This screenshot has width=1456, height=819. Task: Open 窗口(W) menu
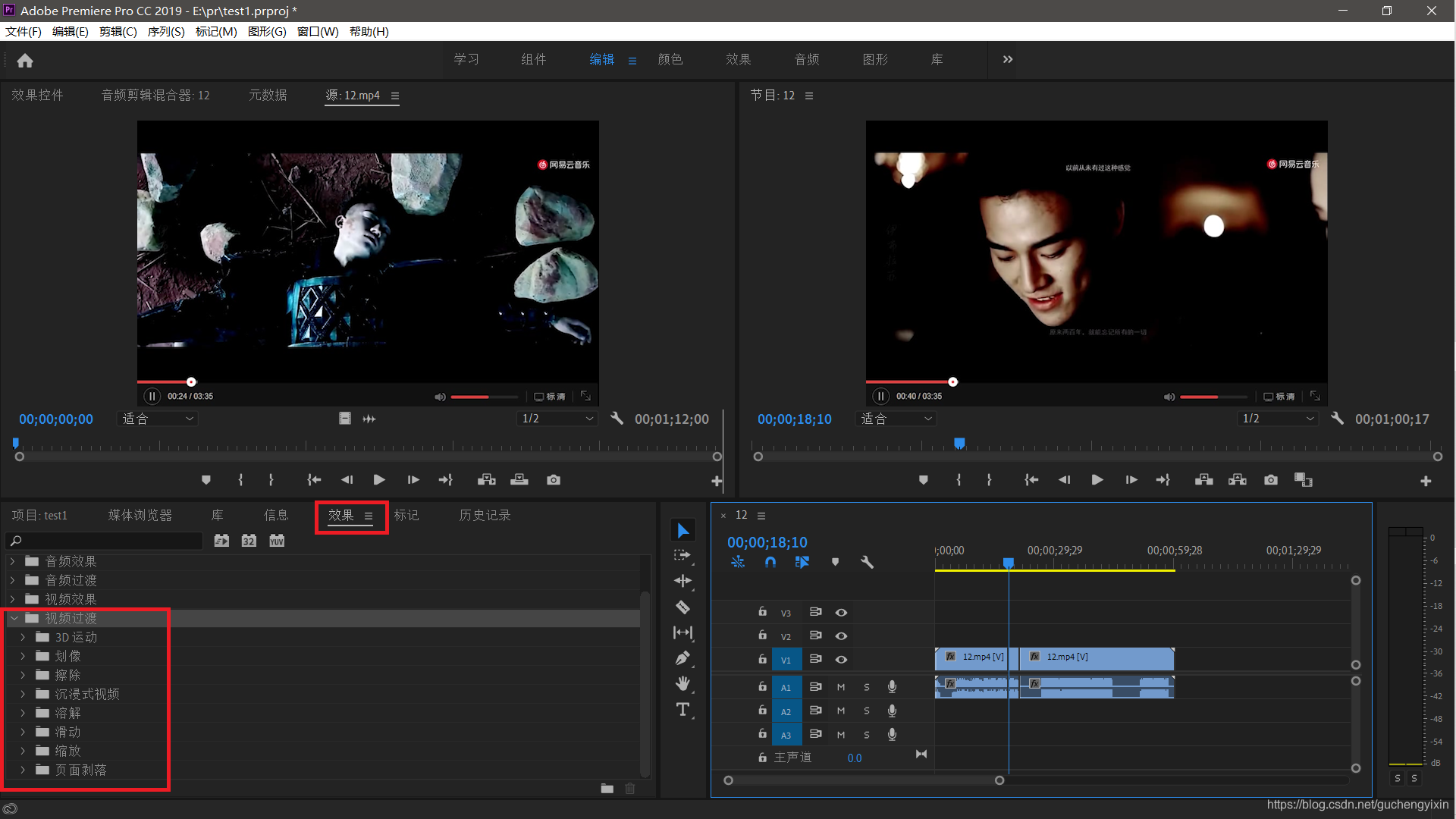point(318,31)
